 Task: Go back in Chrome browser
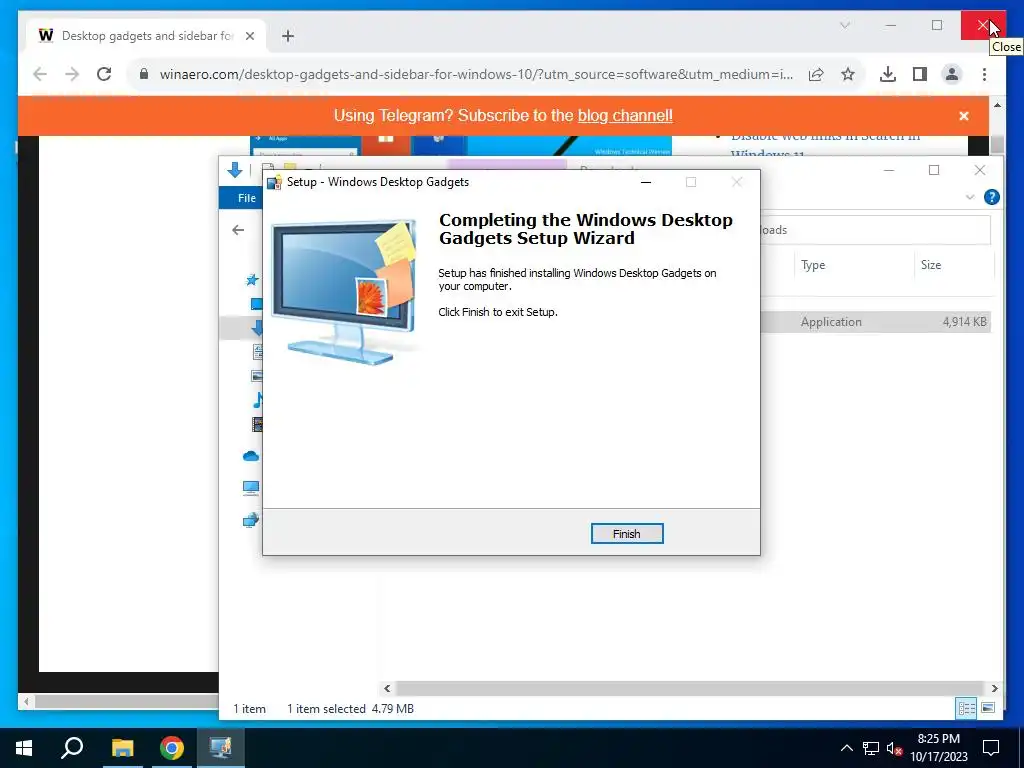coord(40,74)
